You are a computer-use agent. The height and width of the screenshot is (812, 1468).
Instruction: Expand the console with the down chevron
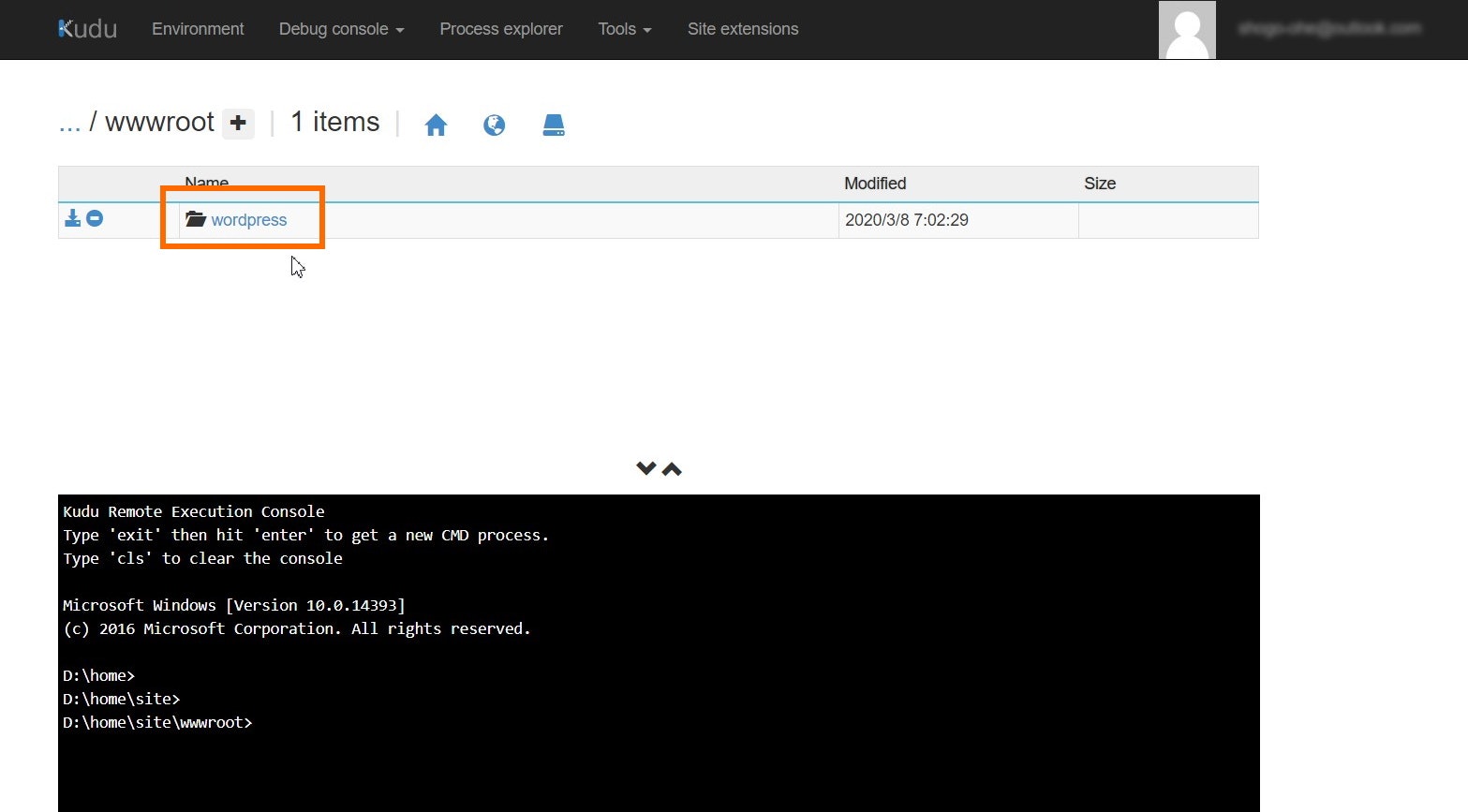(645, 467)
